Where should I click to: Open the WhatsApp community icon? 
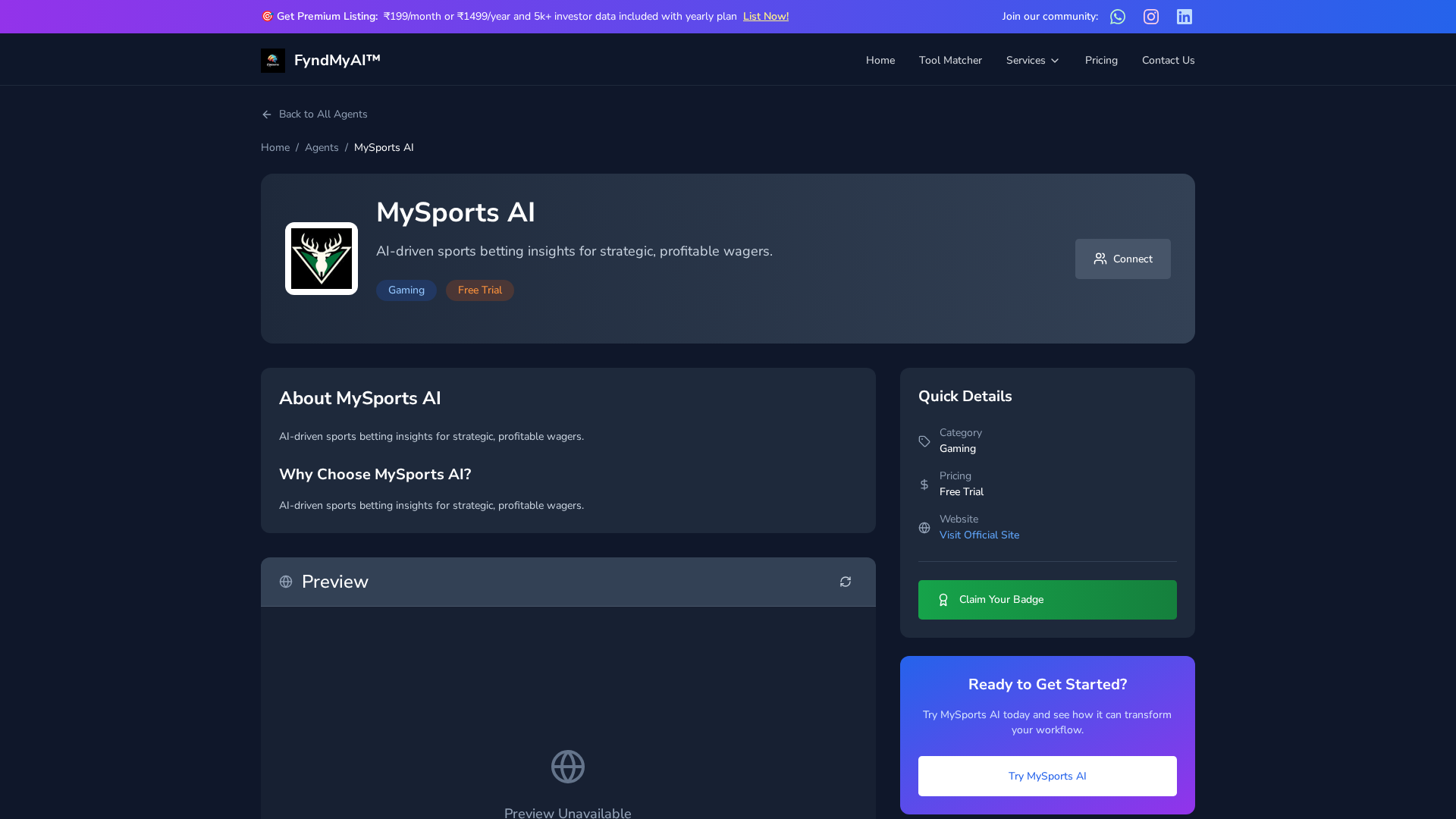tap(1117, 17)
